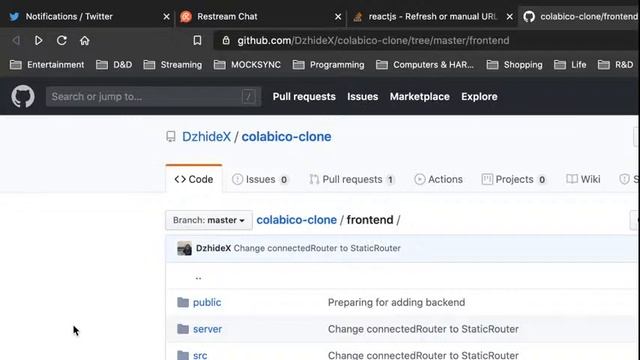This screenshot has width=640, height=360.
Task: Open the R&D bookmarks folder
Action: [x=615, y=64]
